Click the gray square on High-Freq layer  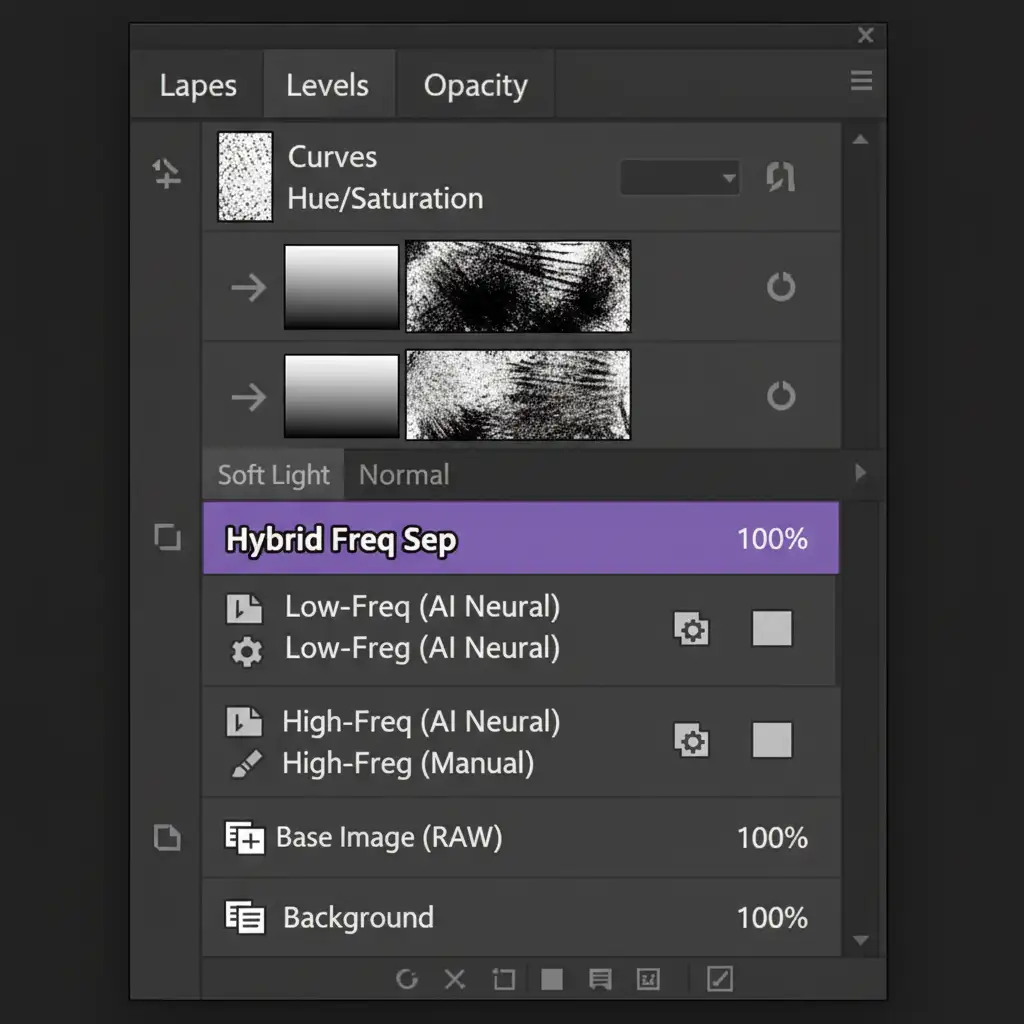771,741
